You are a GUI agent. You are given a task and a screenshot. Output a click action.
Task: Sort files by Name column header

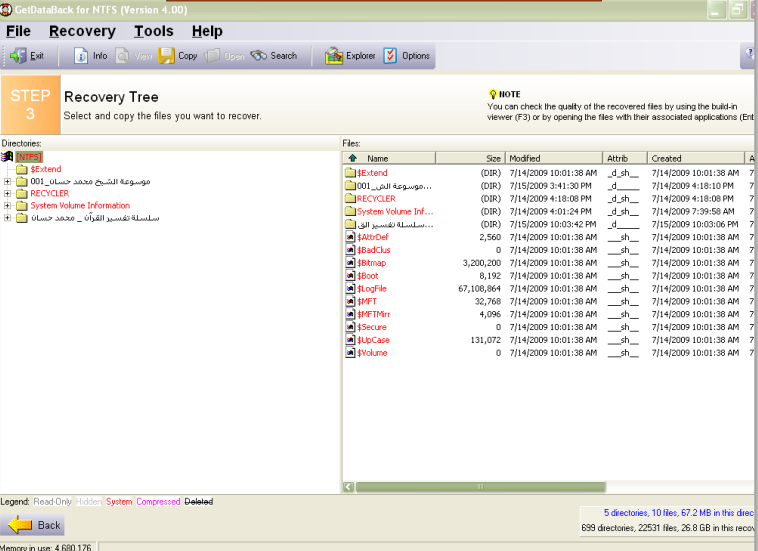[x=389, y=158]
